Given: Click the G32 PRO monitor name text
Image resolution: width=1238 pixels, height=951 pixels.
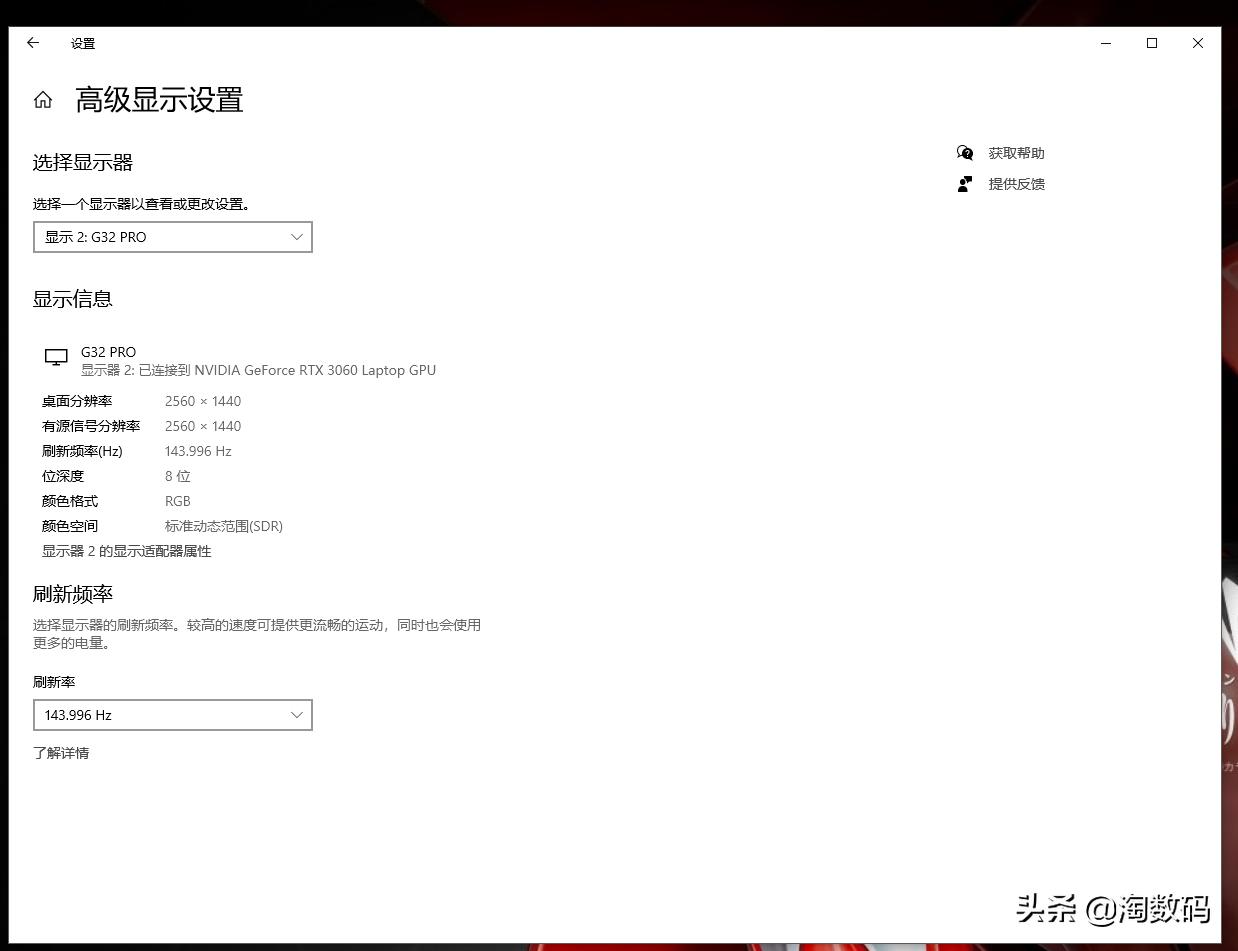Looking at the screenshot, I should point(108,352).
